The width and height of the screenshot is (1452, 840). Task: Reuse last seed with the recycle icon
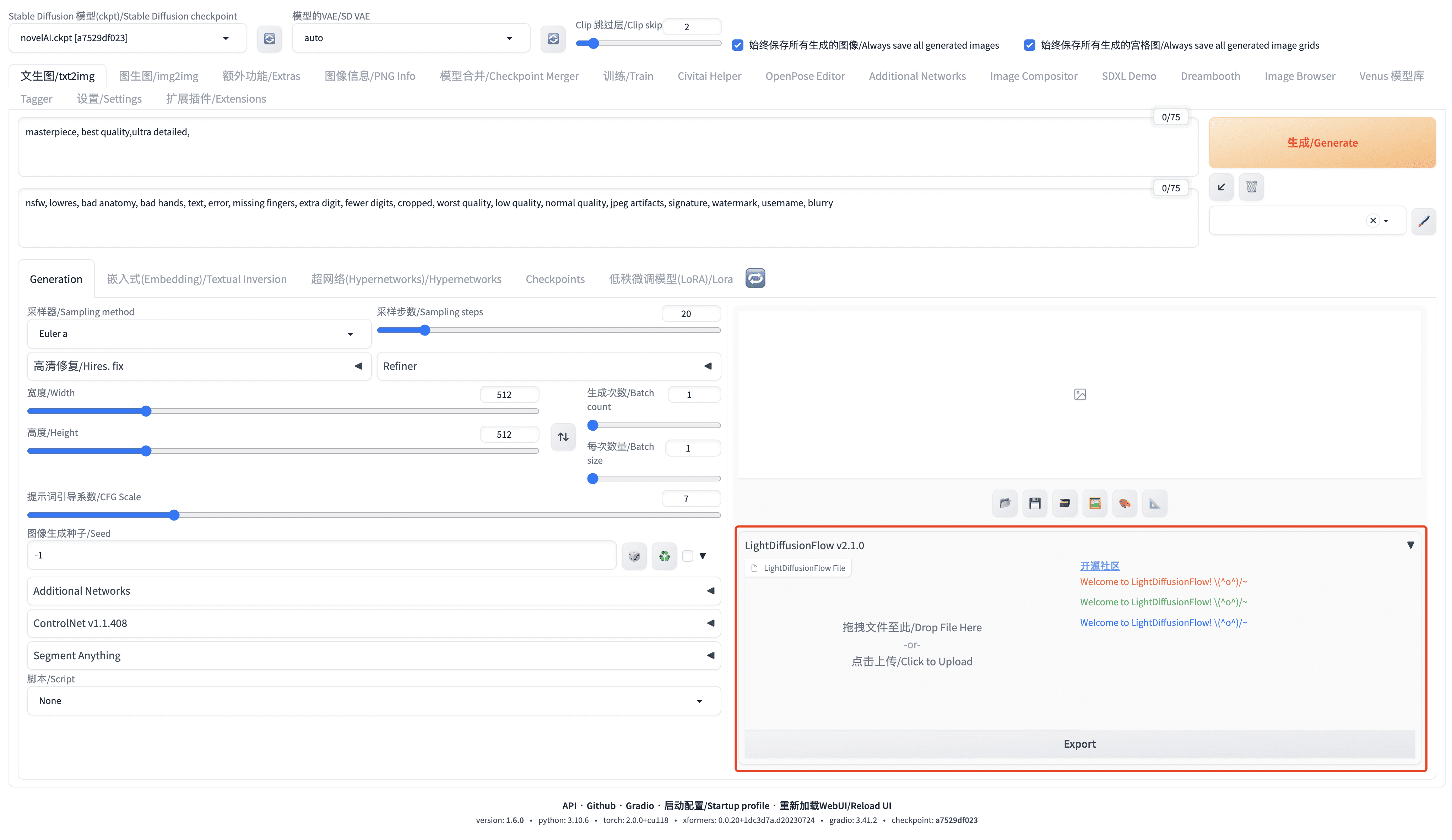click(x=664, y=556)
